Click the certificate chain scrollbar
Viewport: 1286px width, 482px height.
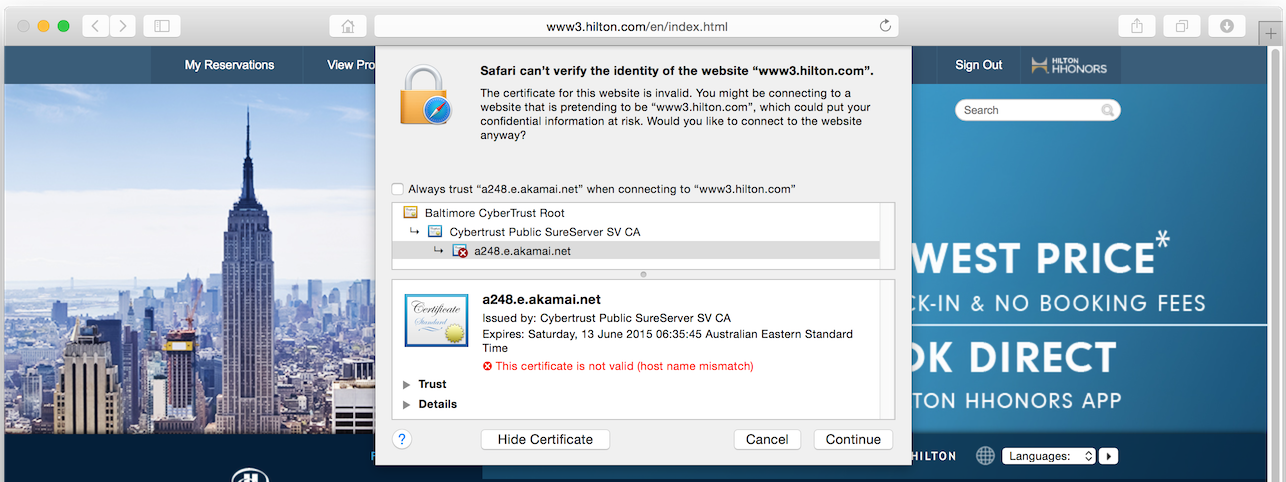(x=887, y=235)
